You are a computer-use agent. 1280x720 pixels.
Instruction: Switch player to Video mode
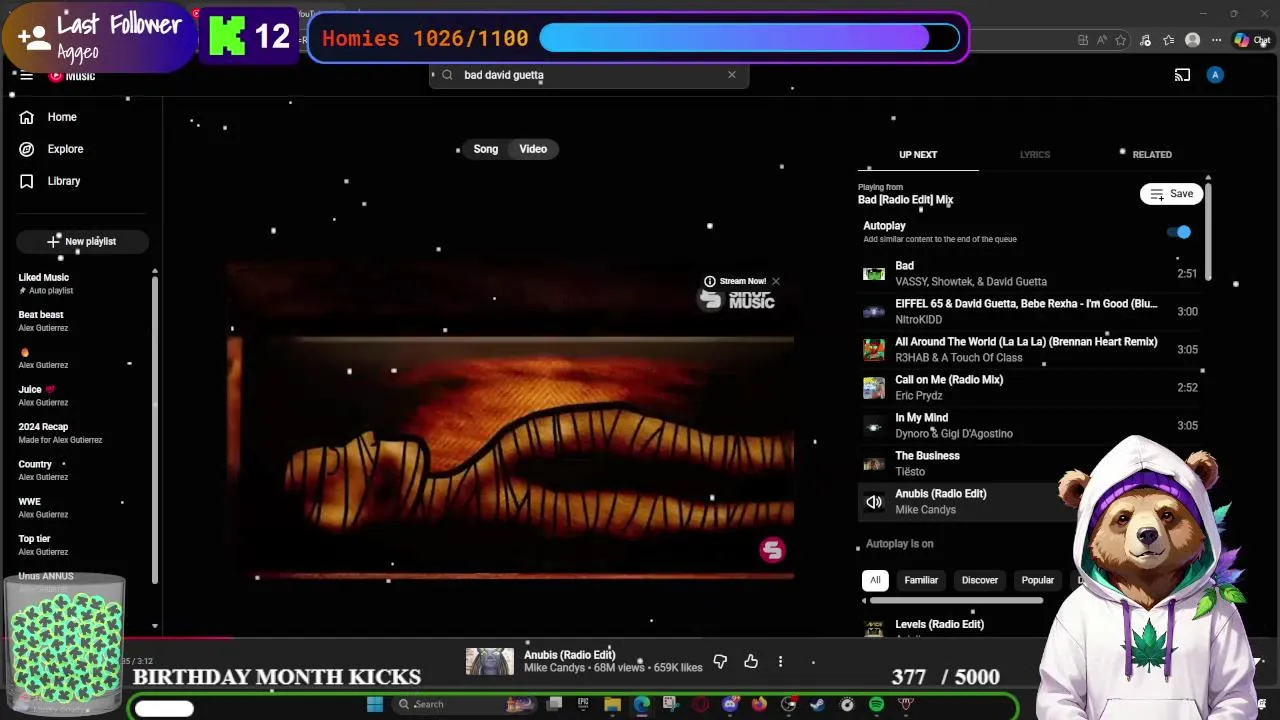pyautogui.click(x=533, y=149)
